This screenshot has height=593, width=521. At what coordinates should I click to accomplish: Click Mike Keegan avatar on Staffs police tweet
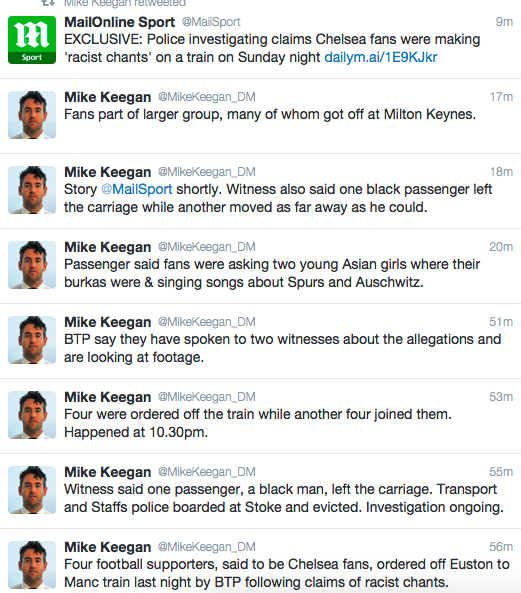click(x=32, y=490)
